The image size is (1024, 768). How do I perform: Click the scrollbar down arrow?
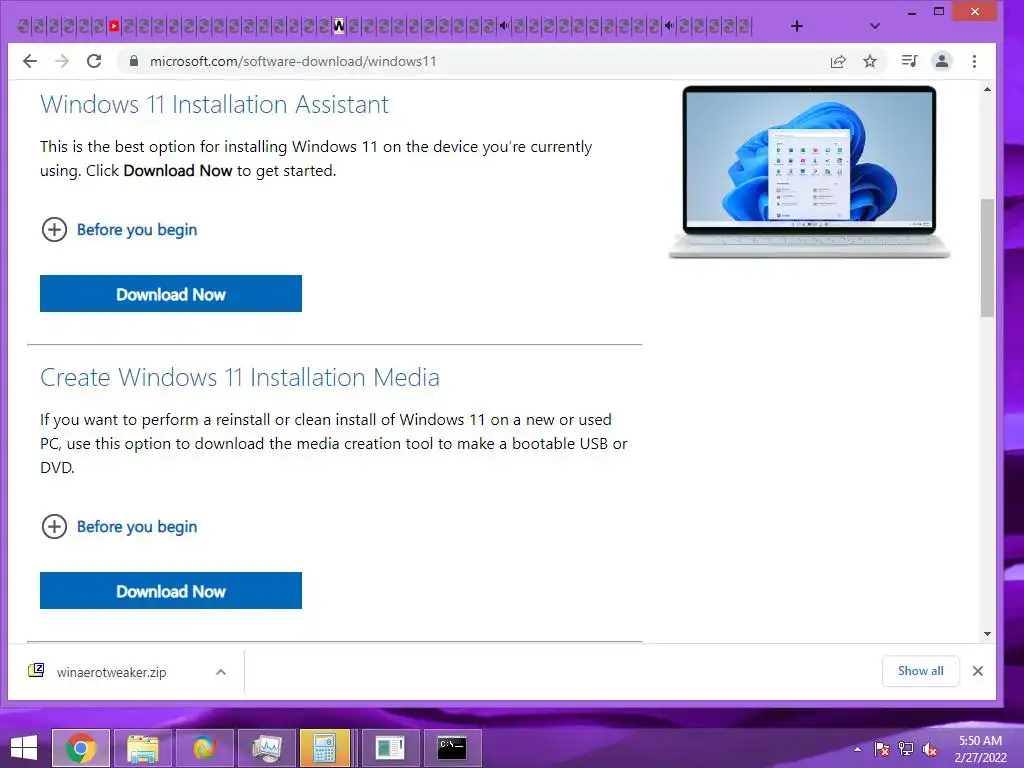[x=987, y=633]
